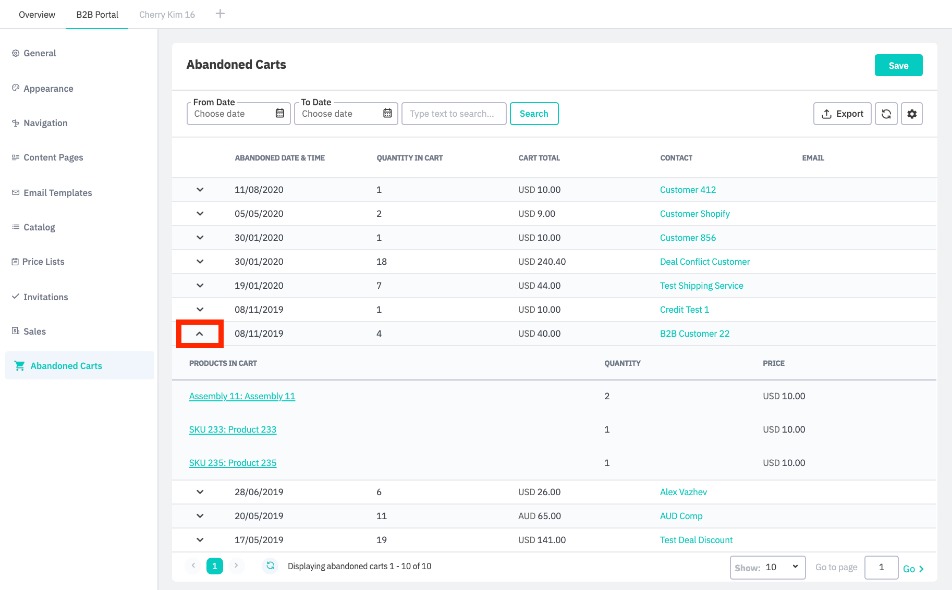Screen dimensions: 952x590
Task: Expand the Customer 412 cart row
Action: [x=200, y=190]
